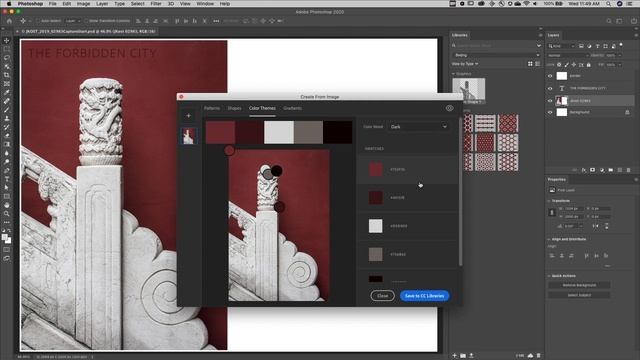Image resolution: width=640 pixels, height=360 pixels.
Task: Select the Horizontal Type tool
Action: point(7,179)
